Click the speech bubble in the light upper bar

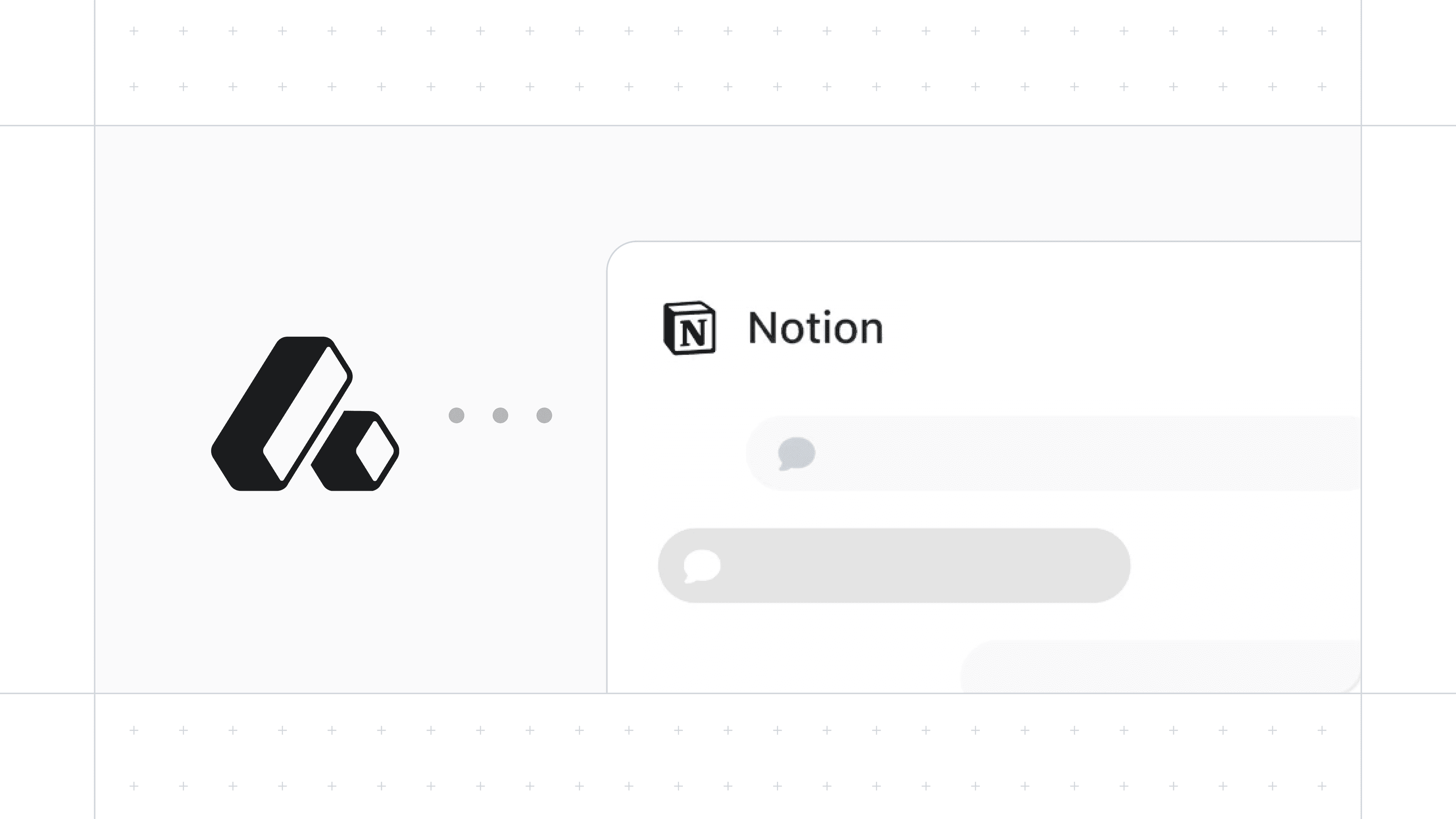[796, 453]
